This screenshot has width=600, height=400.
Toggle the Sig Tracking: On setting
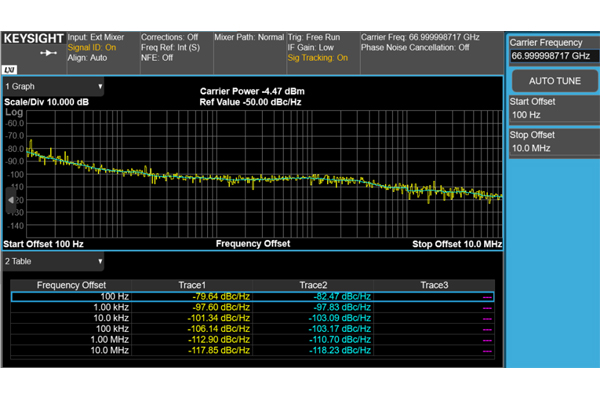[318, 58]
